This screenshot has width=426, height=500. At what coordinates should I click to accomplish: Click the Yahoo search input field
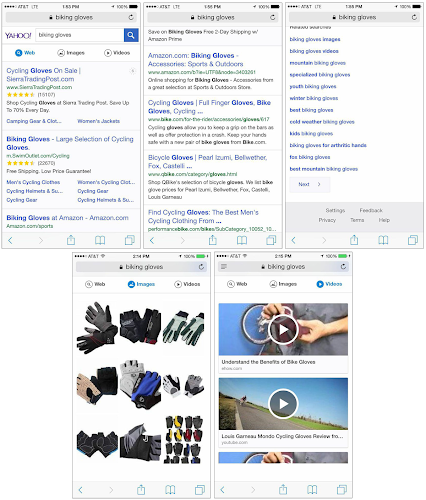click(80, 35)
